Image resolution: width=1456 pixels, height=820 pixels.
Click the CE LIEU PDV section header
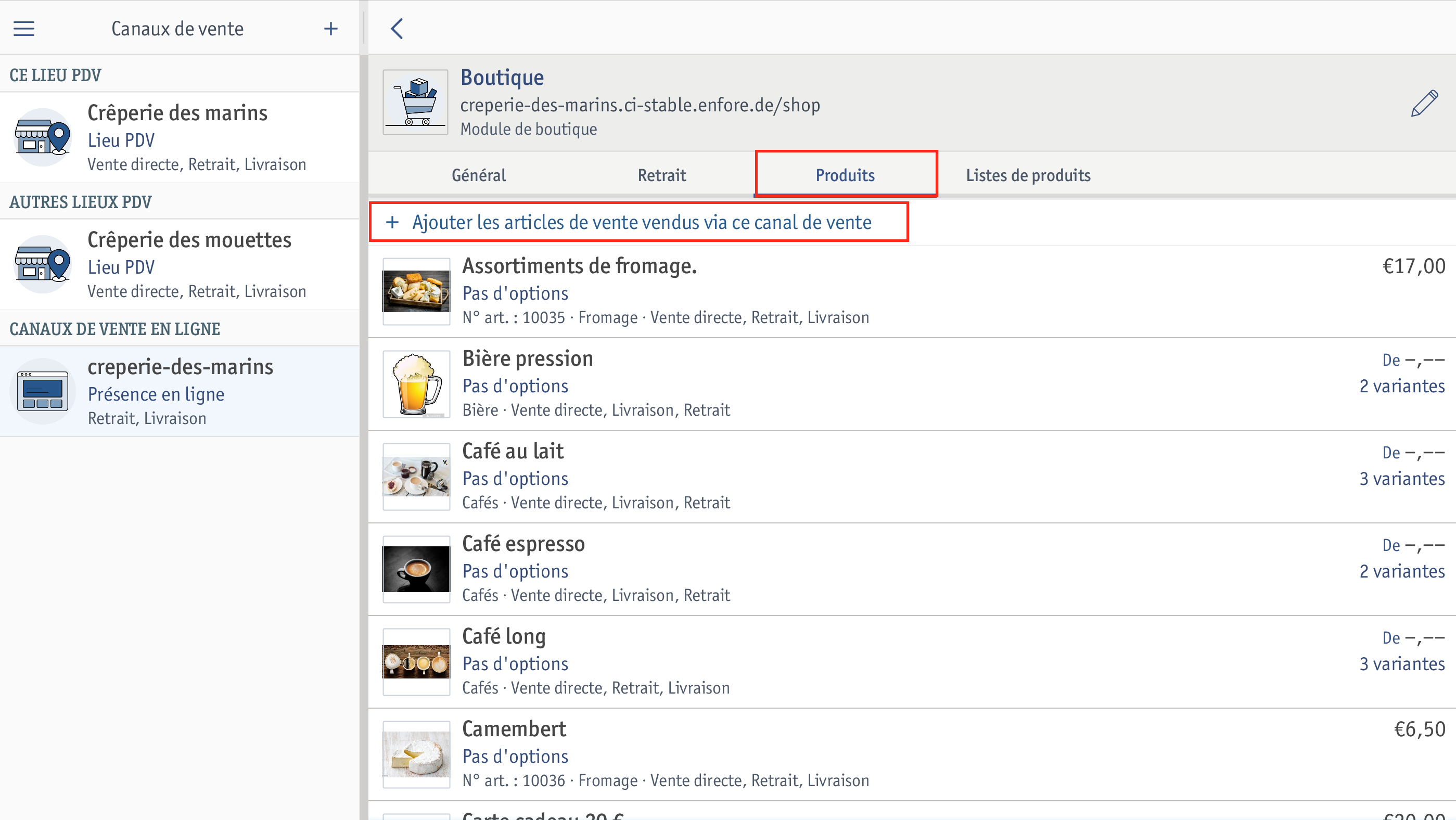[55, 75]
